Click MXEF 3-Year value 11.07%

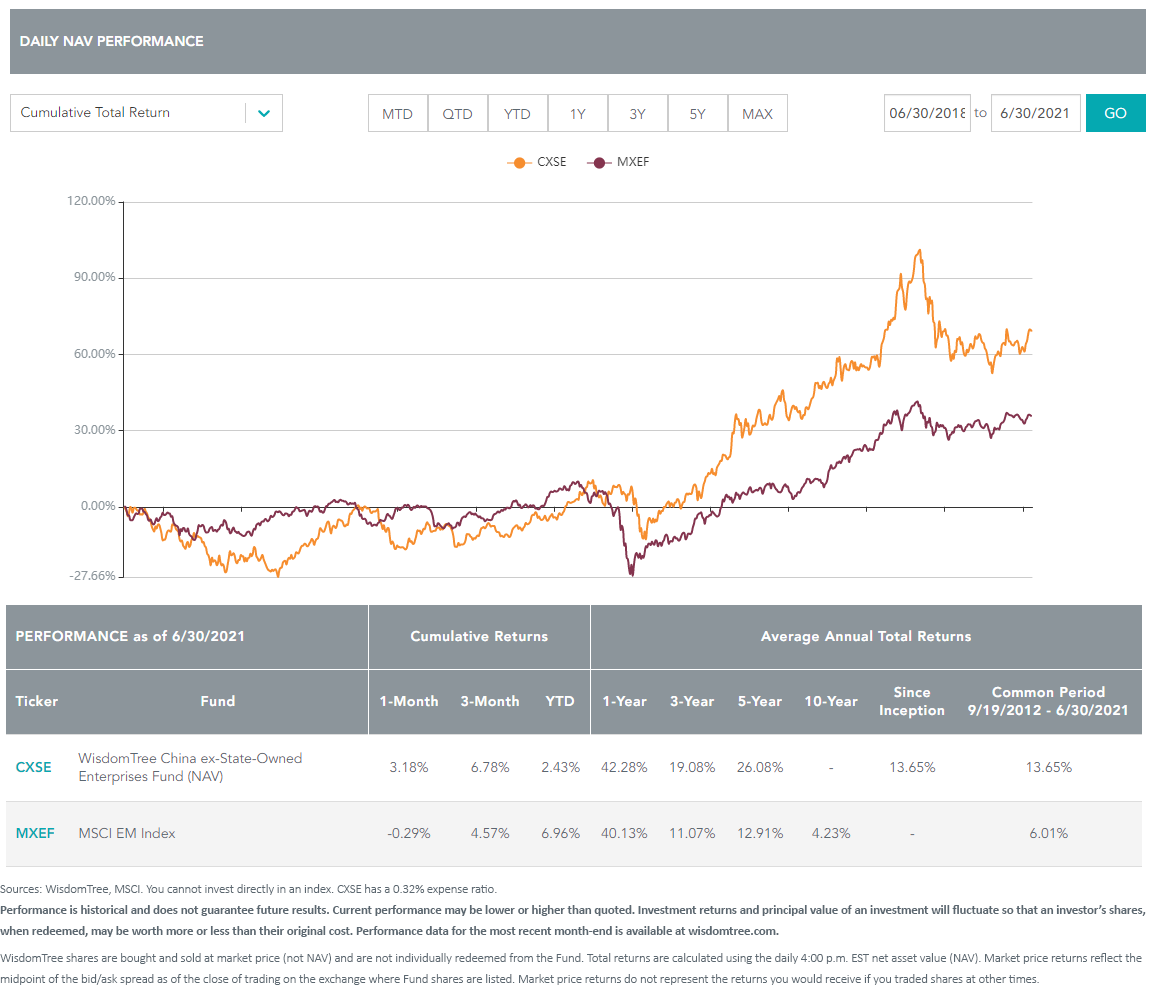[x=692, y=833]
